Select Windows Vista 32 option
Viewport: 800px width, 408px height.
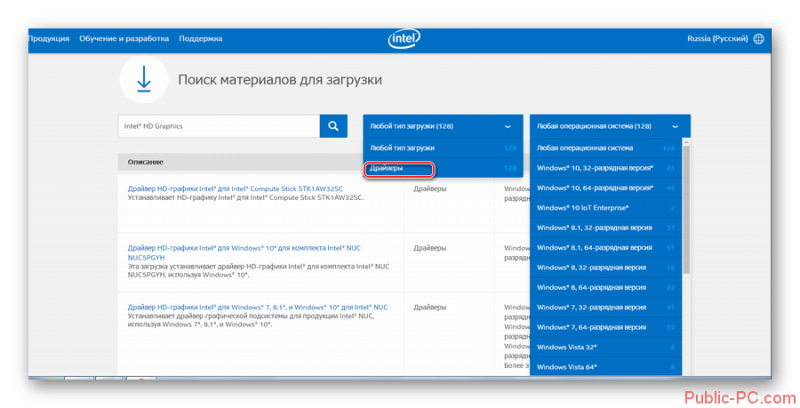click(606, 347)
